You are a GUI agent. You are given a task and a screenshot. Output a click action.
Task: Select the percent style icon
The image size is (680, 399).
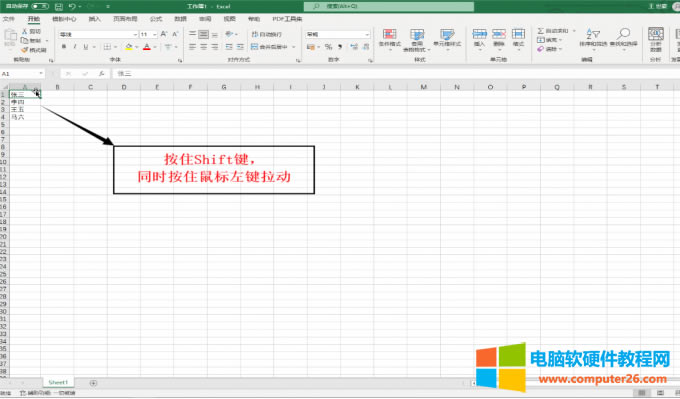click(328, 46)
